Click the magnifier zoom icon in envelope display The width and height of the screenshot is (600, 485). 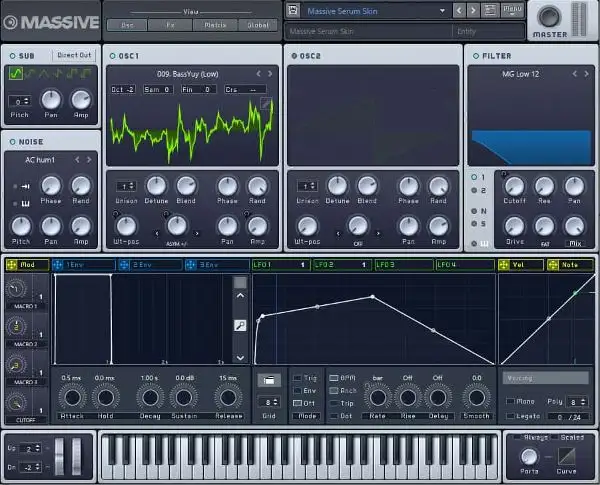tap(240, 325)
